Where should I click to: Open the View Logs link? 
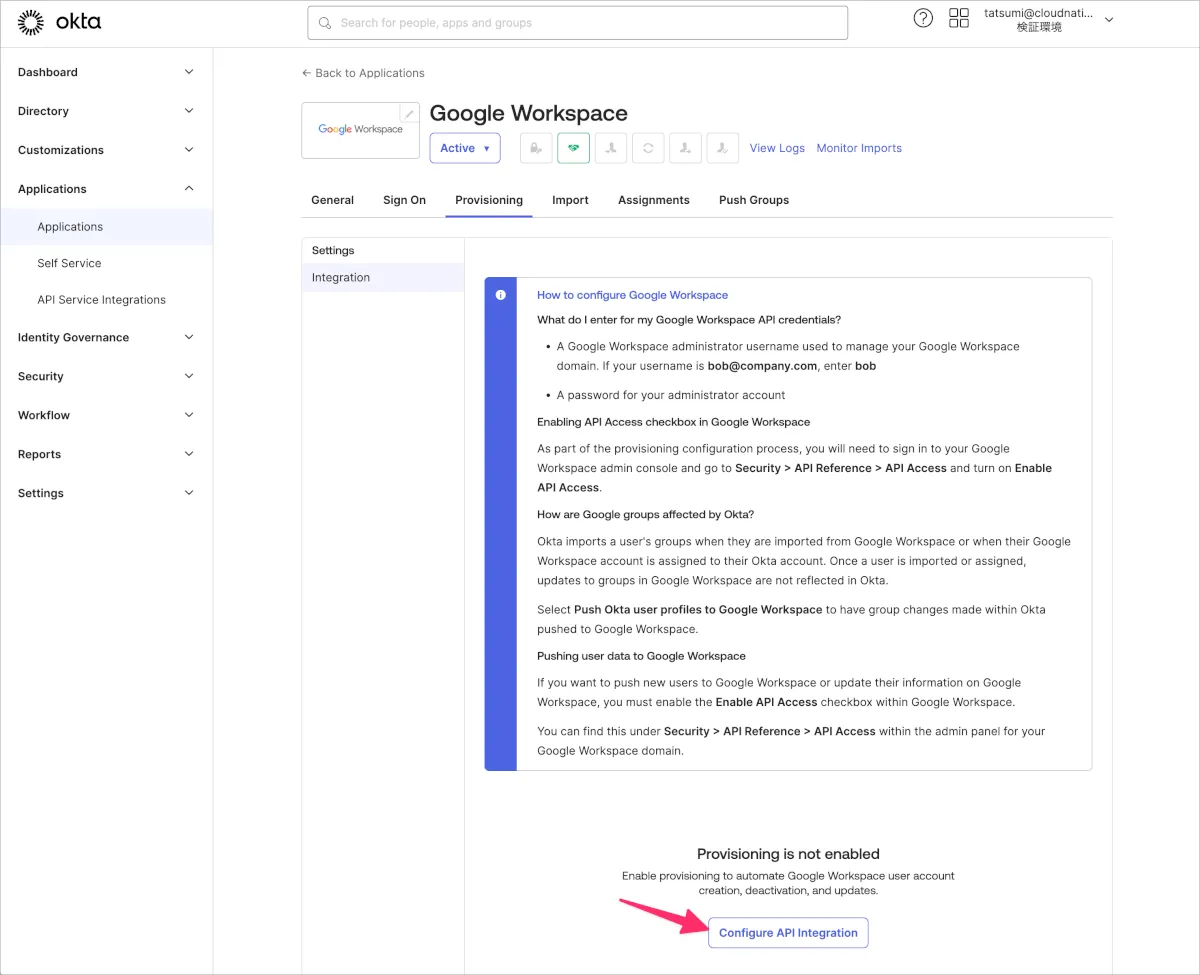(777, 148)
